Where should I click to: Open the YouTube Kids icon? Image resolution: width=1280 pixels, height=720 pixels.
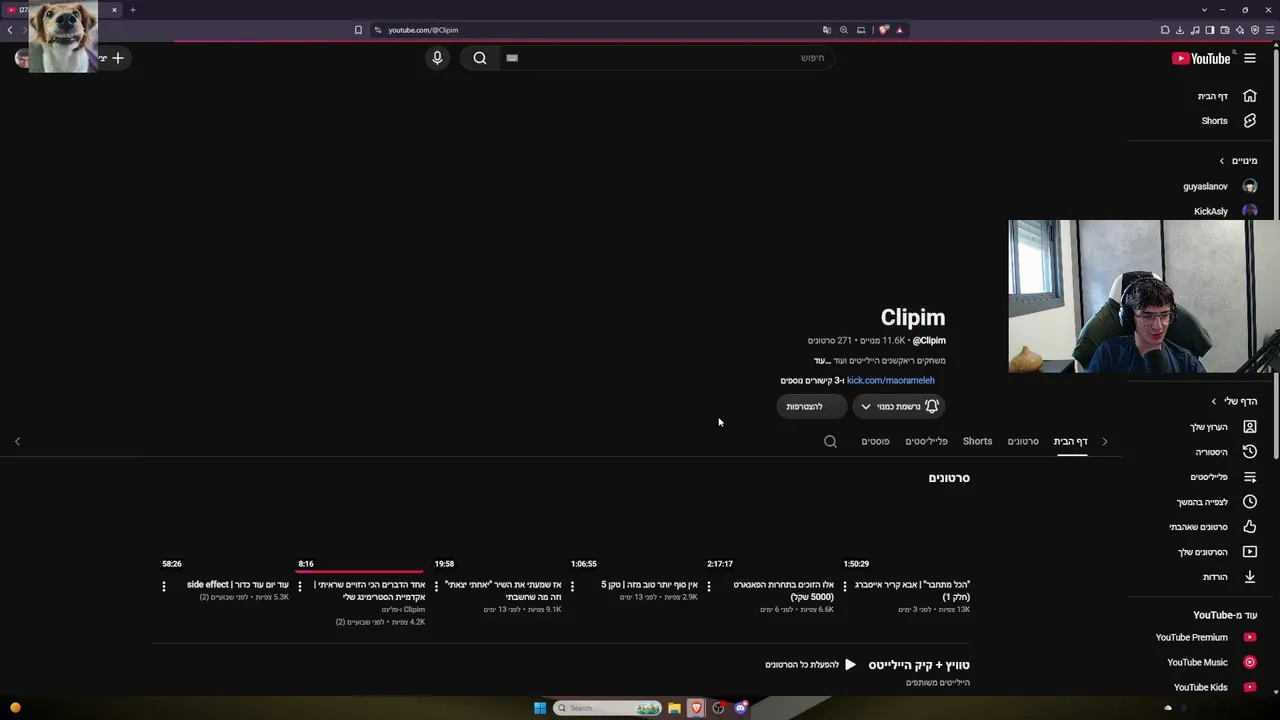click(1250, 687)
